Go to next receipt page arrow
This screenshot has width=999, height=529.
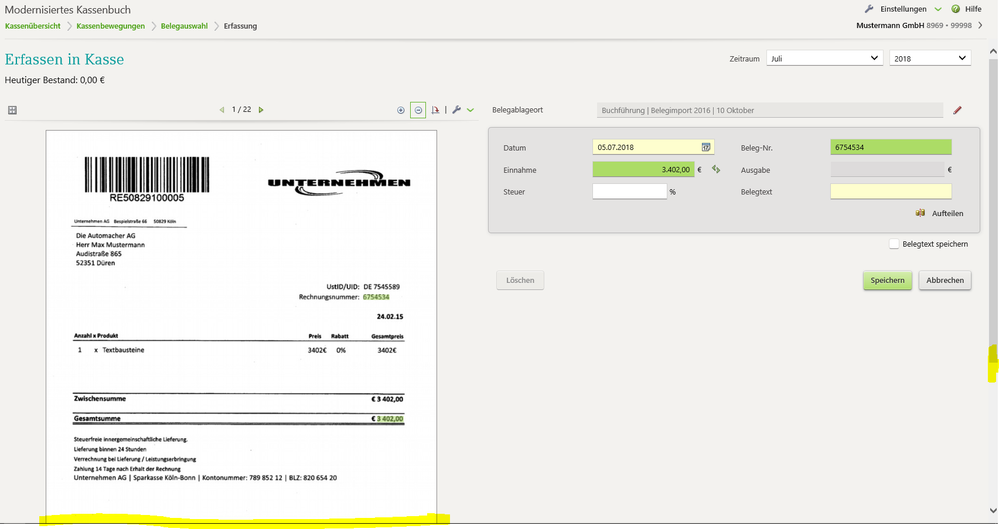(x=261, y=110)
